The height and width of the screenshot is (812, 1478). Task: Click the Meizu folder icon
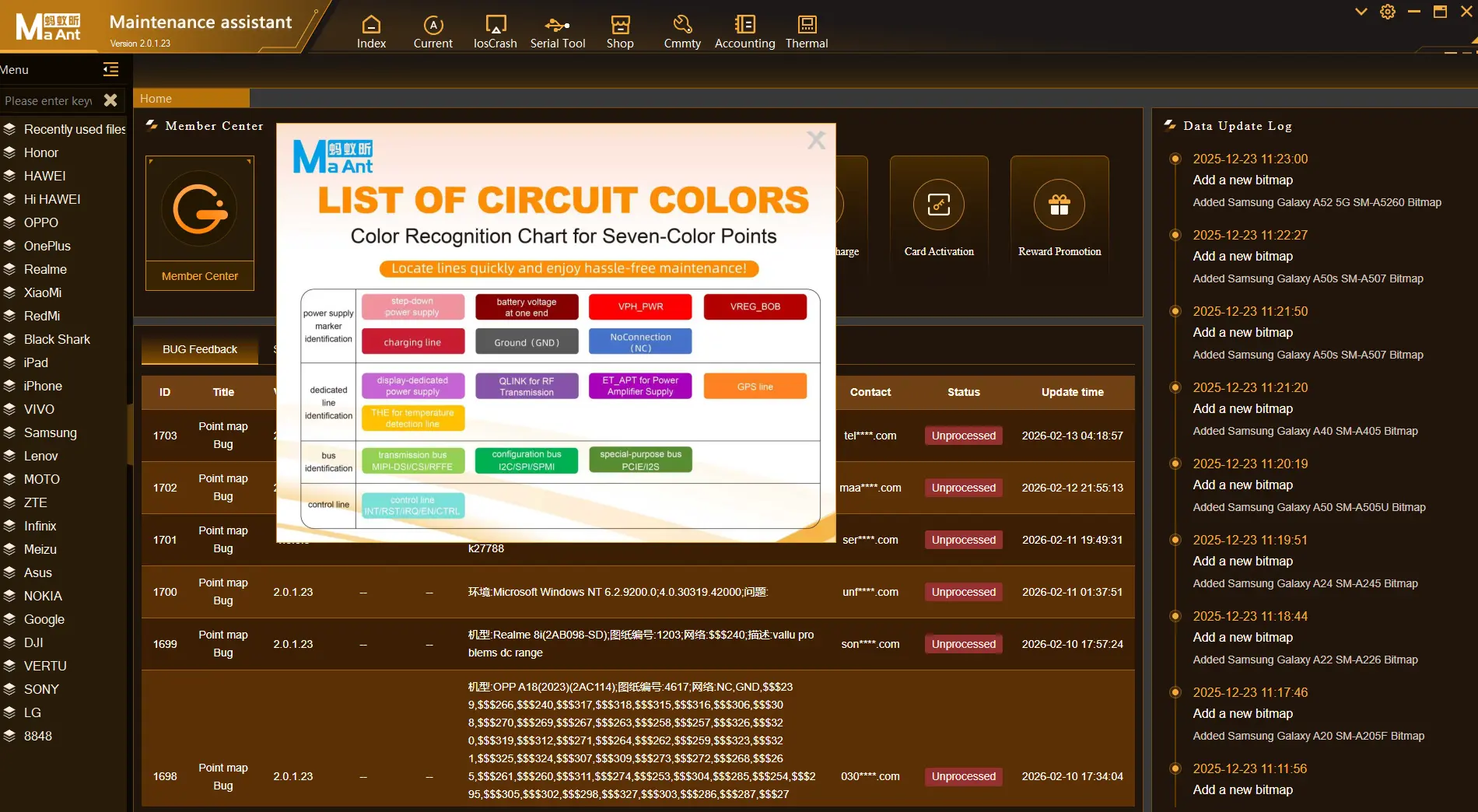9,549
